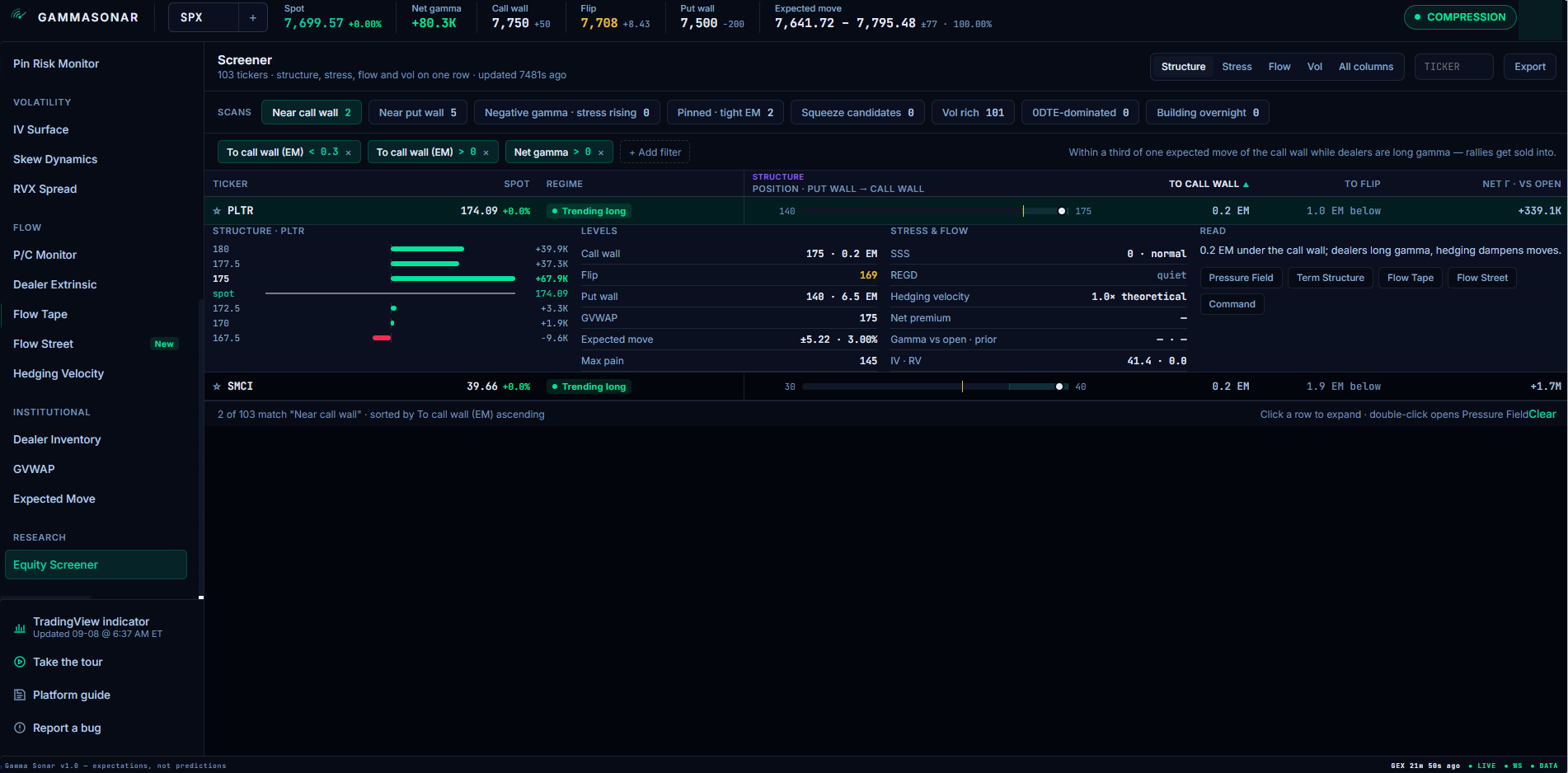Viewport: 1568px width, 773px height.
Task: Add a new ticker with plus button
Action: 253,17
